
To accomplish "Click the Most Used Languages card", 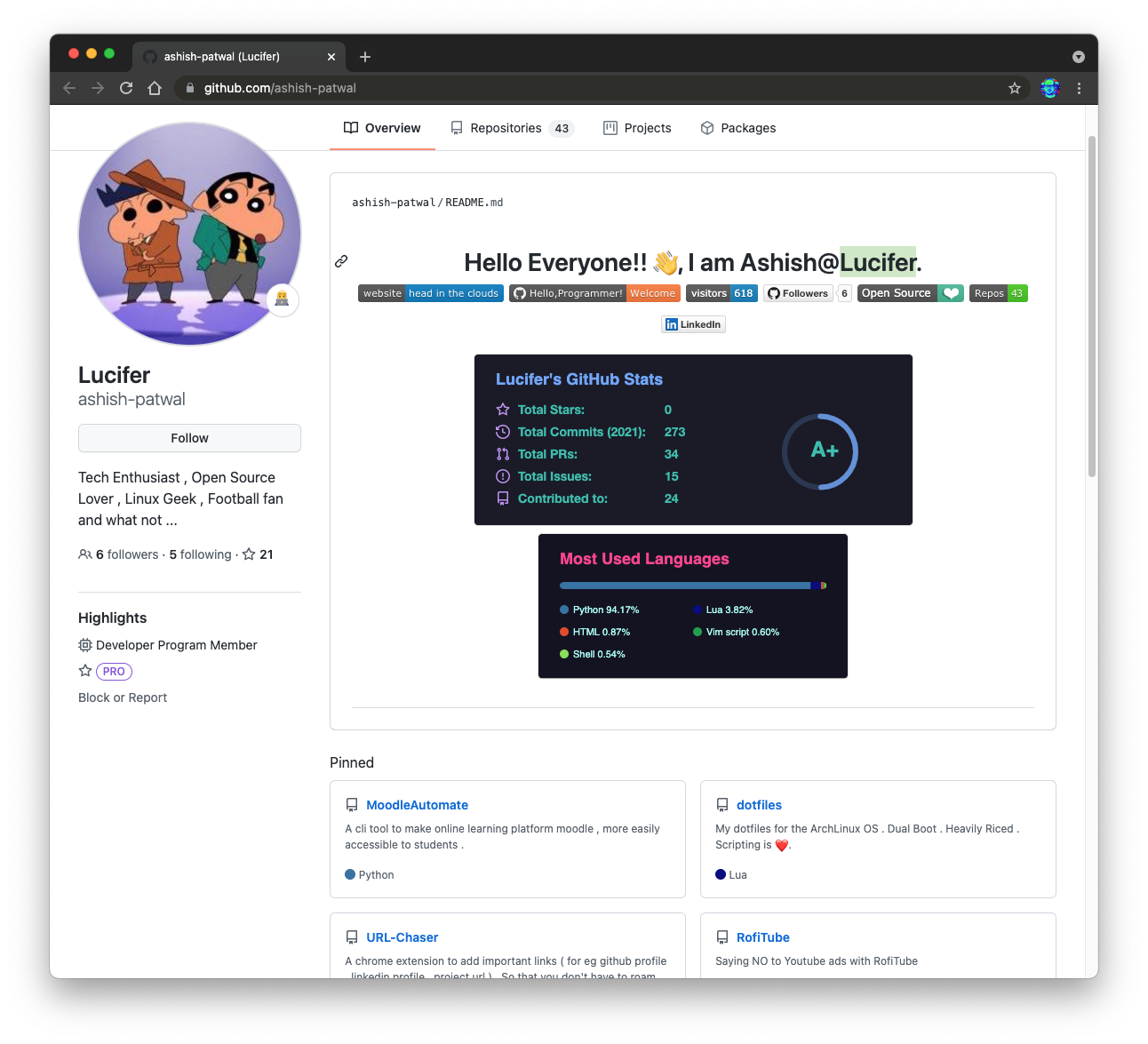I will pos(693,606).
